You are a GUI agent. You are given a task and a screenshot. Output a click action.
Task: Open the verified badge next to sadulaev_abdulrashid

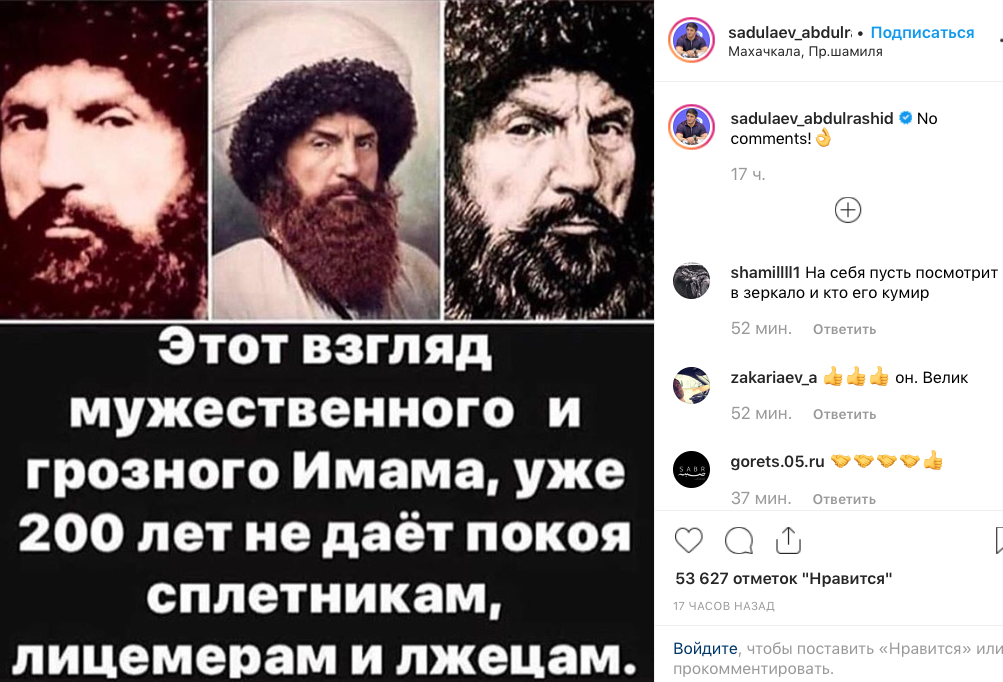pos(905,118)
